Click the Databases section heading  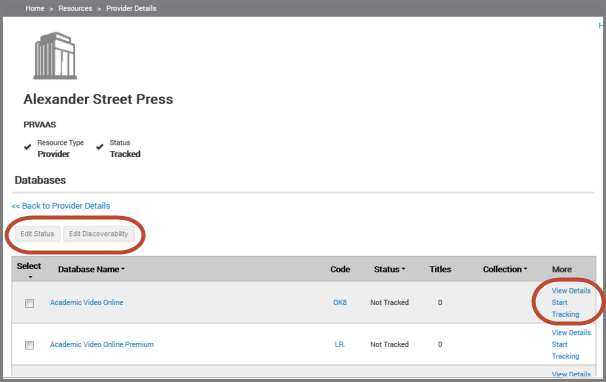pyautogui.click(x=40, y=180)
